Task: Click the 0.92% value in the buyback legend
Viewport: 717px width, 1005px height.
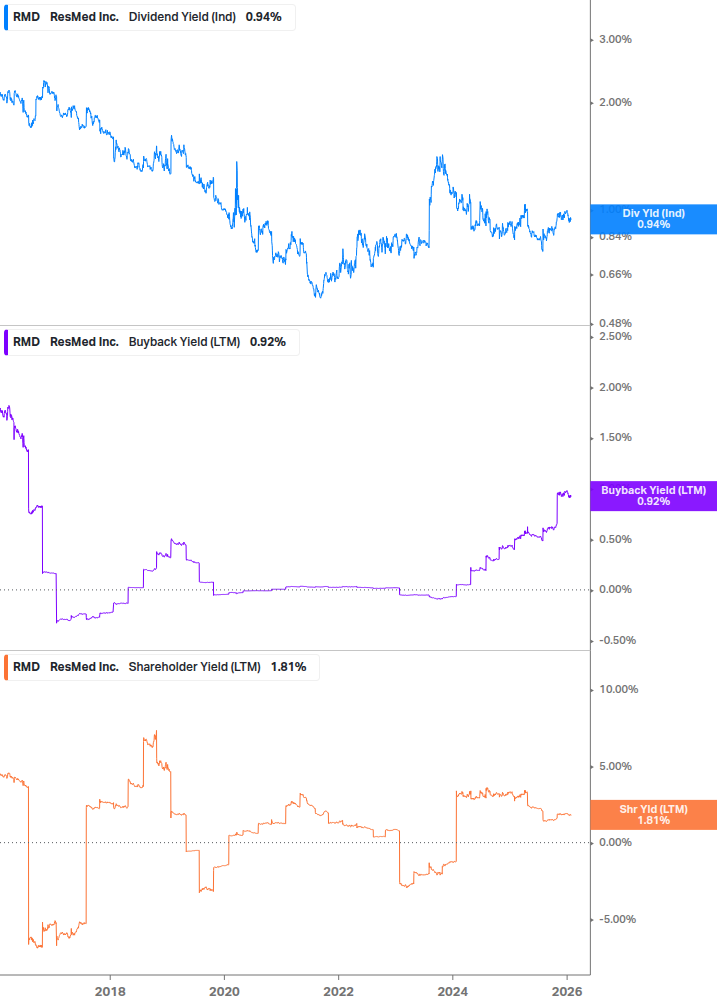Action: [x=268, y=342]
